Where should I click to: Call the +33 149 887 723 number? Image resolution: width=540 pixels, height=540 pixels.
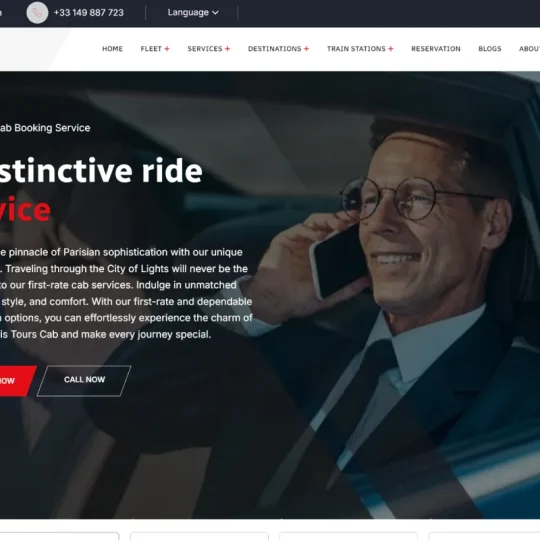(89, 13)
